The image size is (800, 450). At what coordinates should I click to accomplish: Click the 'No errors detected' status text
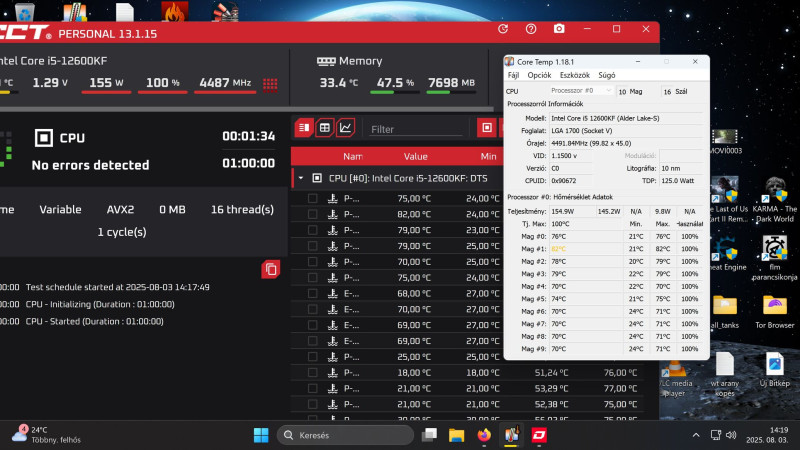[90, 165]
